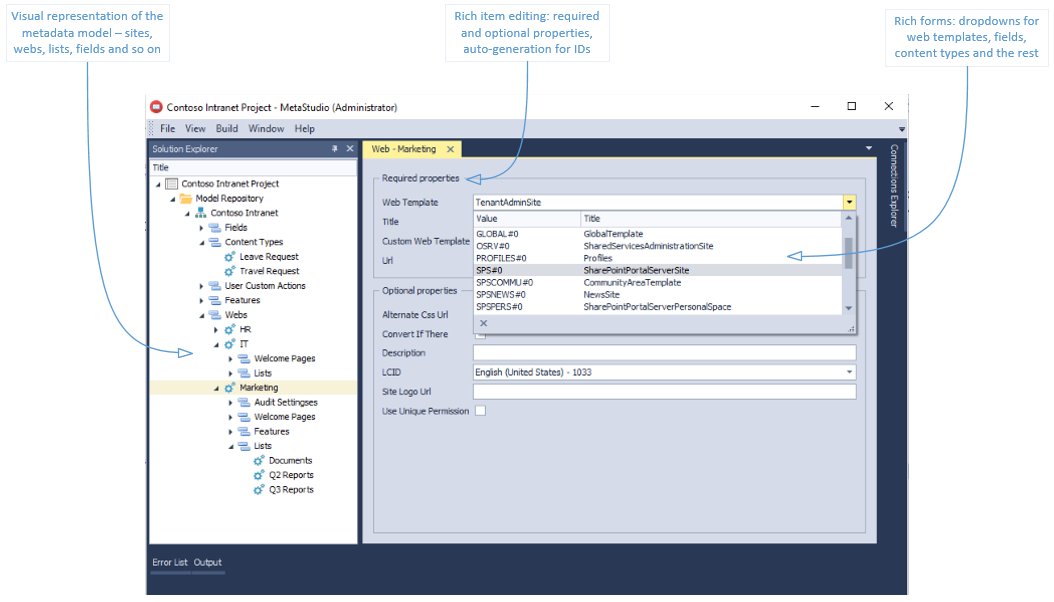
Task: Switch to the Output tab
Action: point(208,562)
